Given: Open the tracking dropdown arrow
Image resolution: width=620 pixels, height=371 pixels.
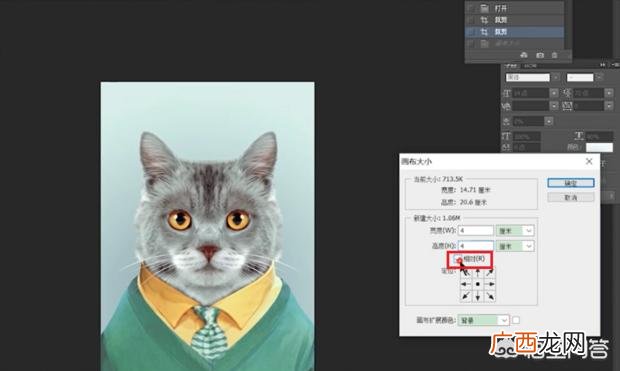Looking at the screenshot, I should pyautogui.click(x=609, y=106).
